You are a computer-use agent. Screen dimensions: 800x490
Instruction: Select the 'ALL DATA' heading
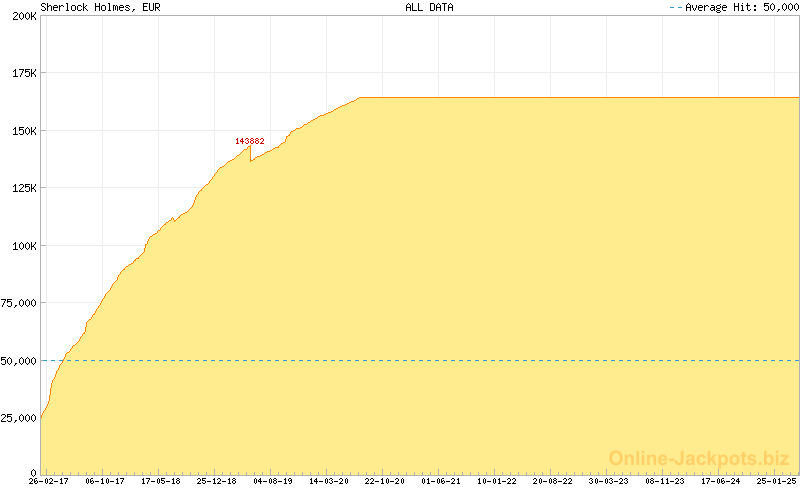point(429,7)
